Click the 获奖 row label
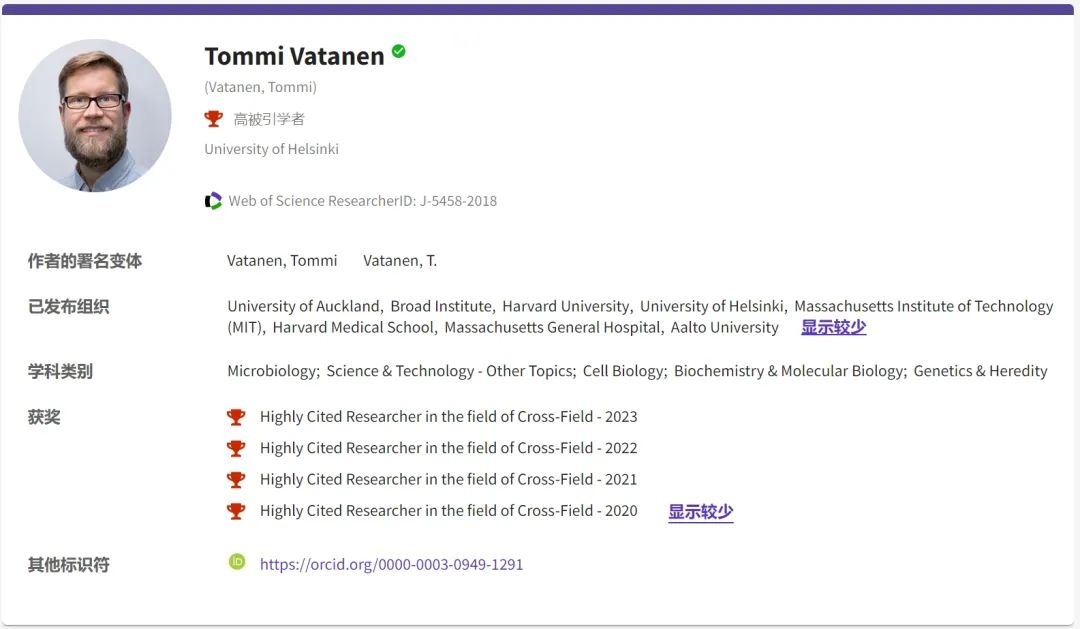The height and width of the screenshot is (629, 1080). (44, 417)
